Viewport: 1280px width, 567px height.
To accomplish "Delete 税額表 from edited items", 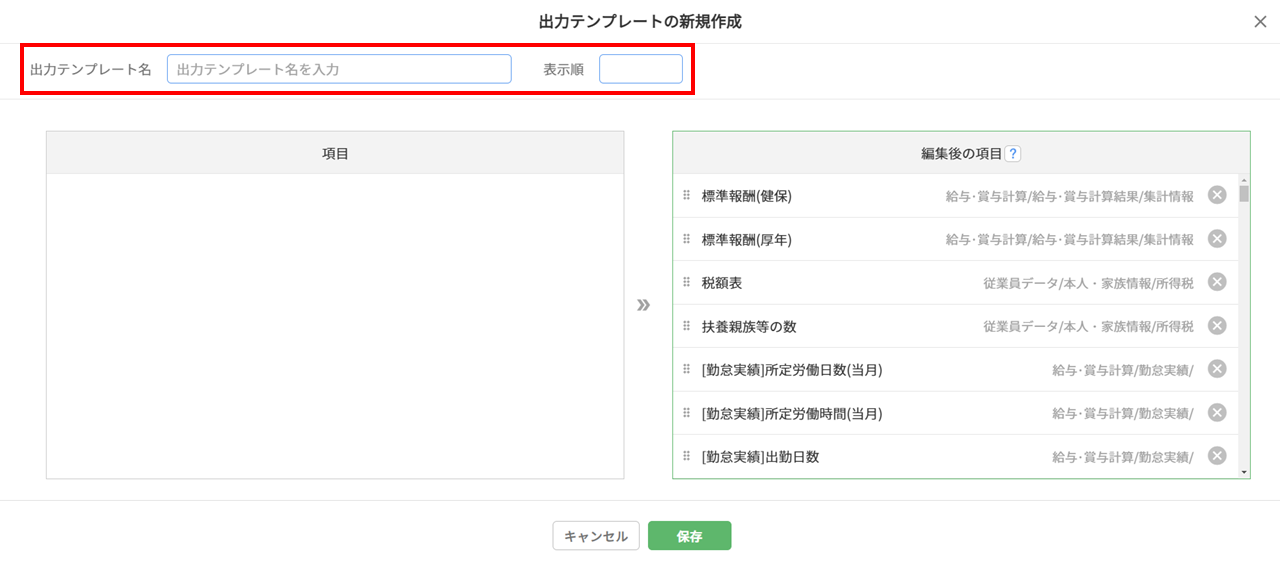I will pyautogui.click(x=1217, y=282).
